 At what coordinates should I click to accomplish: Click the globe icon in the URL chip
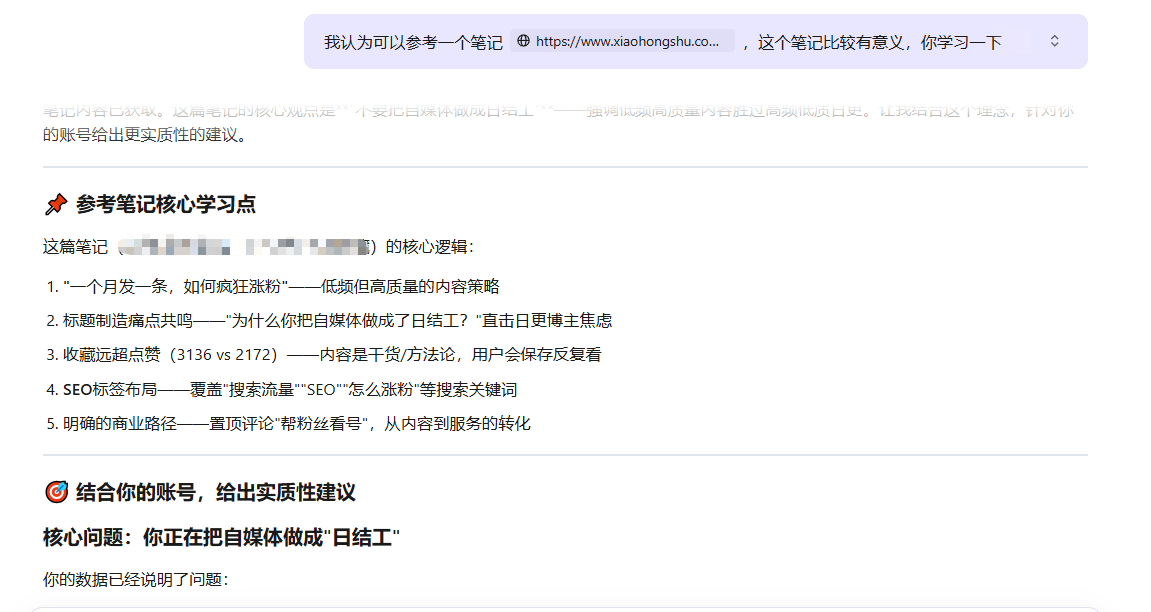point(523,41)
